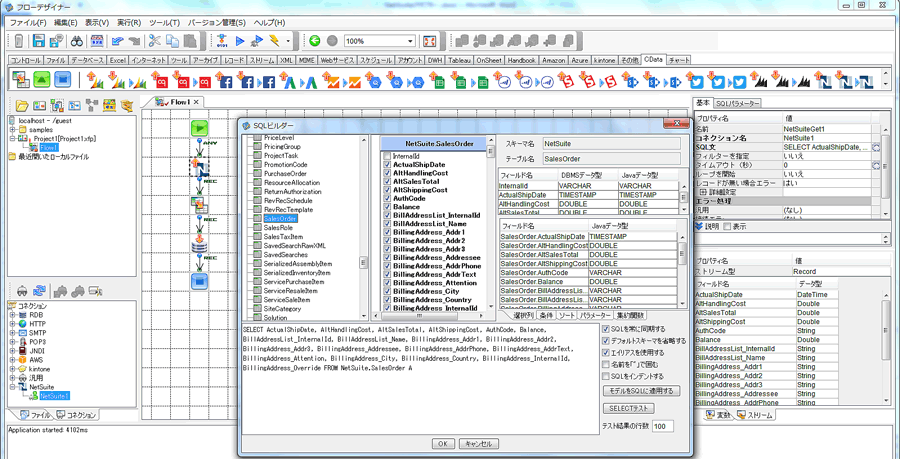The image size is (900, 459).
Task: Collapse the Project1[Project1.xfp] tree node
Action: [13, 139]
